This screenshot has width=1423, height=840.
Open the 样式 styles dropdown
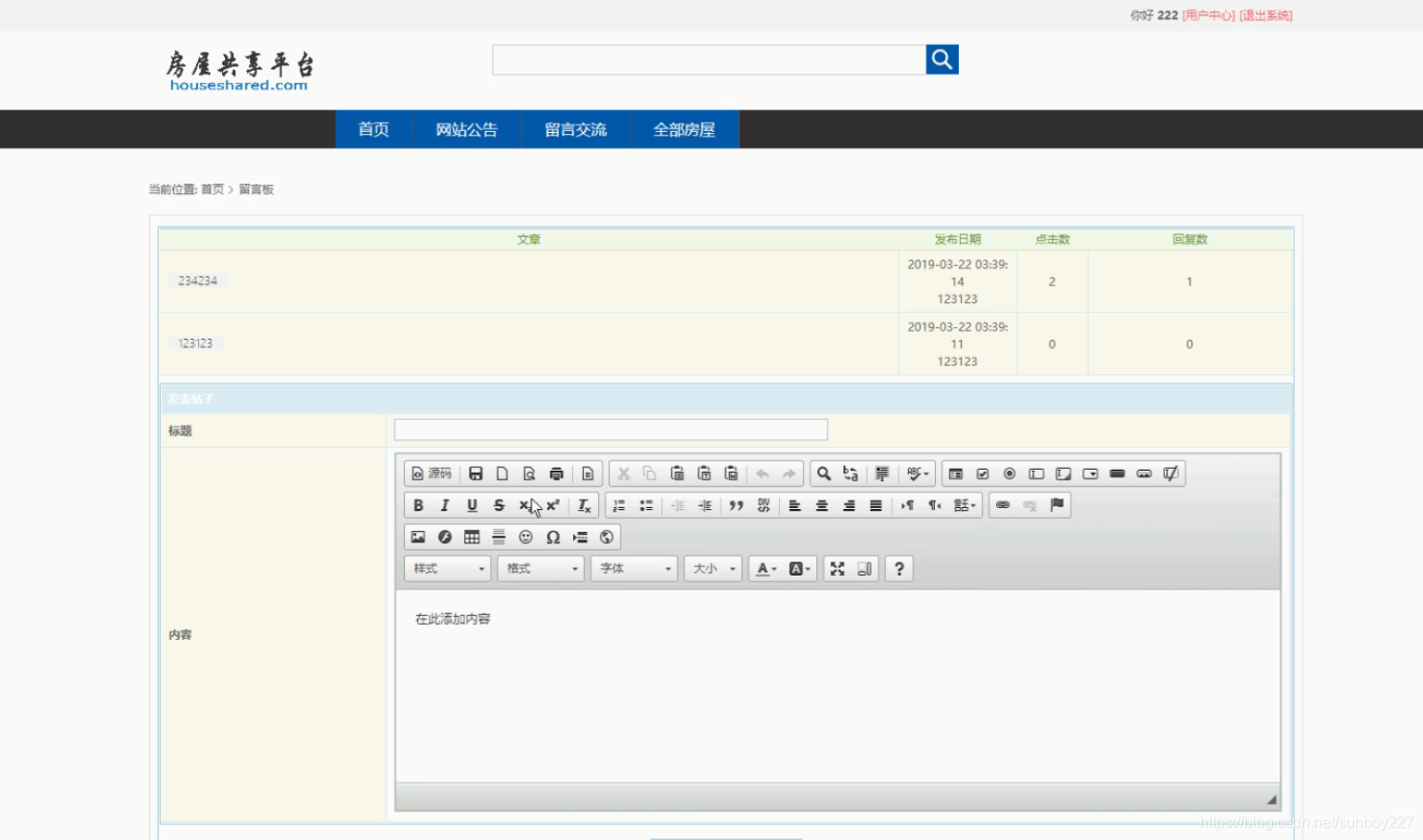click(447, 568)
